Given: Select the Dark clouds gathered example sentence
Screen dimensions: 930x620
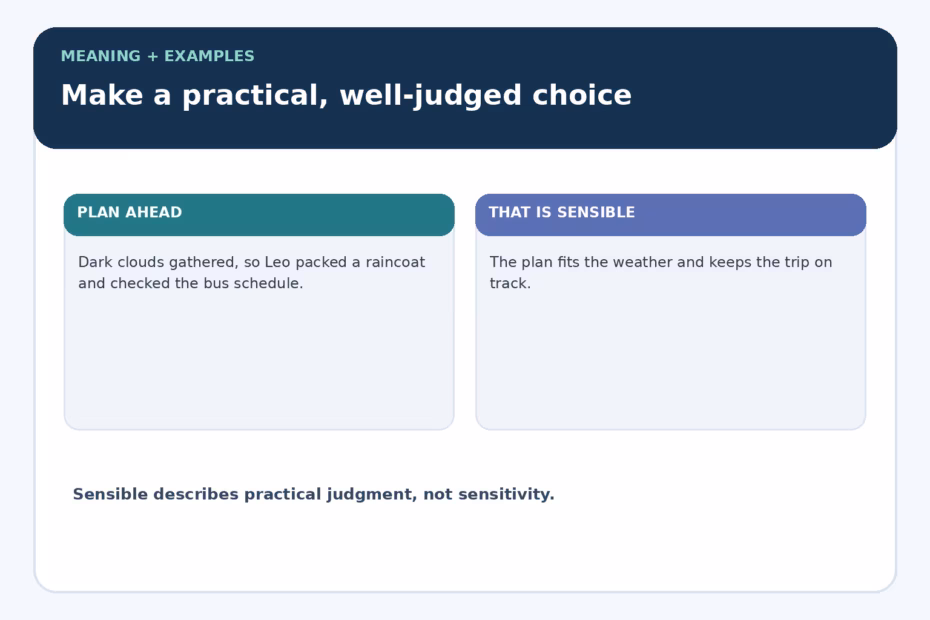Looking at the screenshot, I should click(251, 272).
